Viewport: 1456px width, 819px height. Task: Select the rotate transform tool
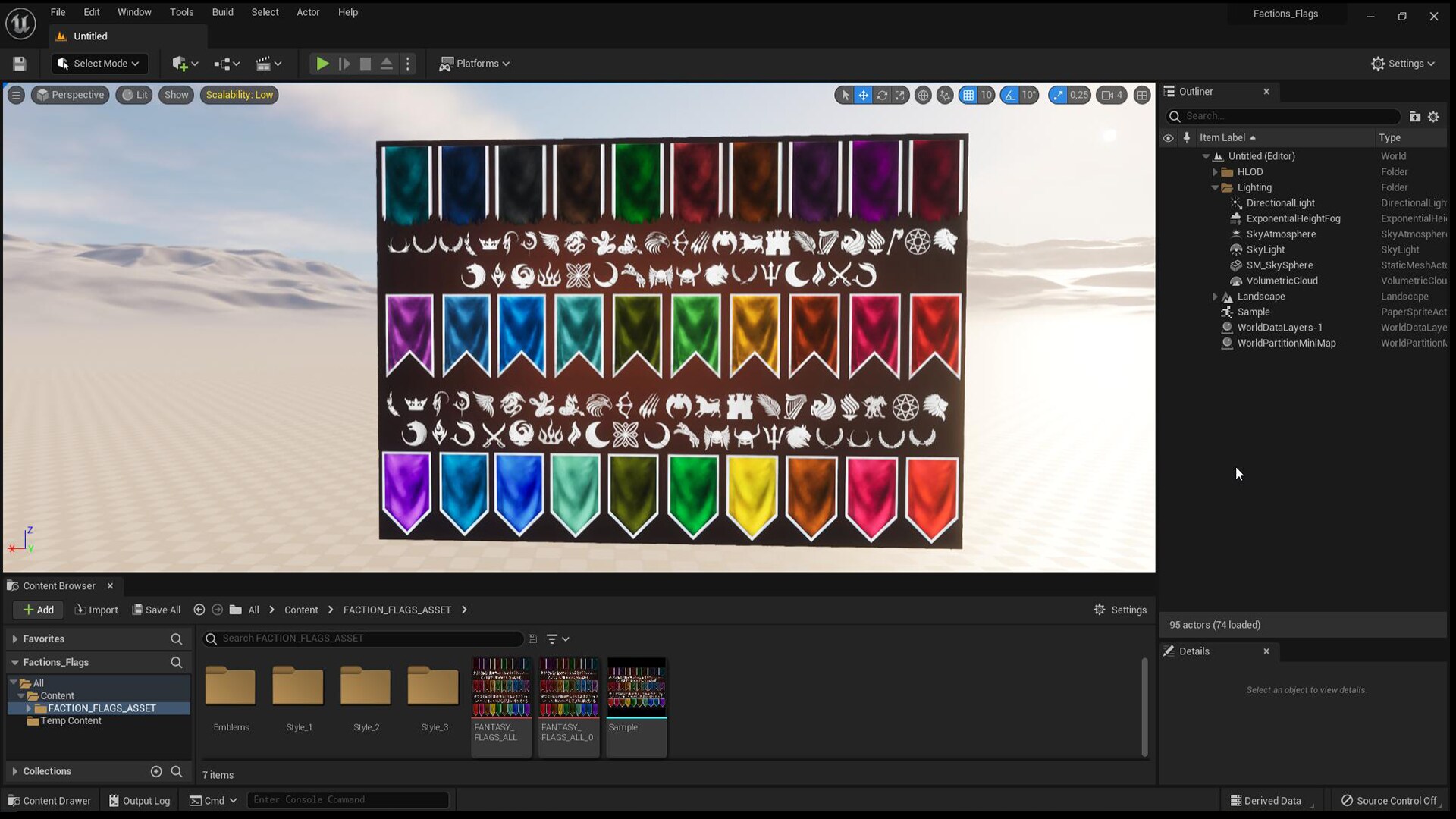click(882, 95)
